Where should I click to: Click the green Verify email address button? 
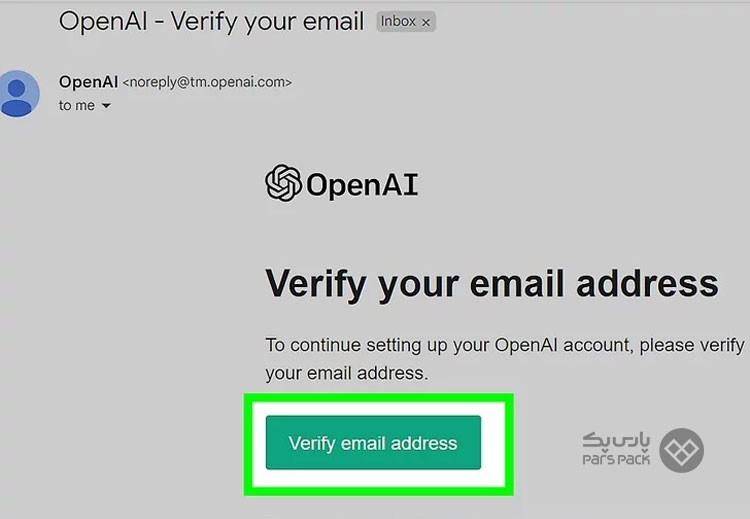pyautogui.click(x=373, y=442)
